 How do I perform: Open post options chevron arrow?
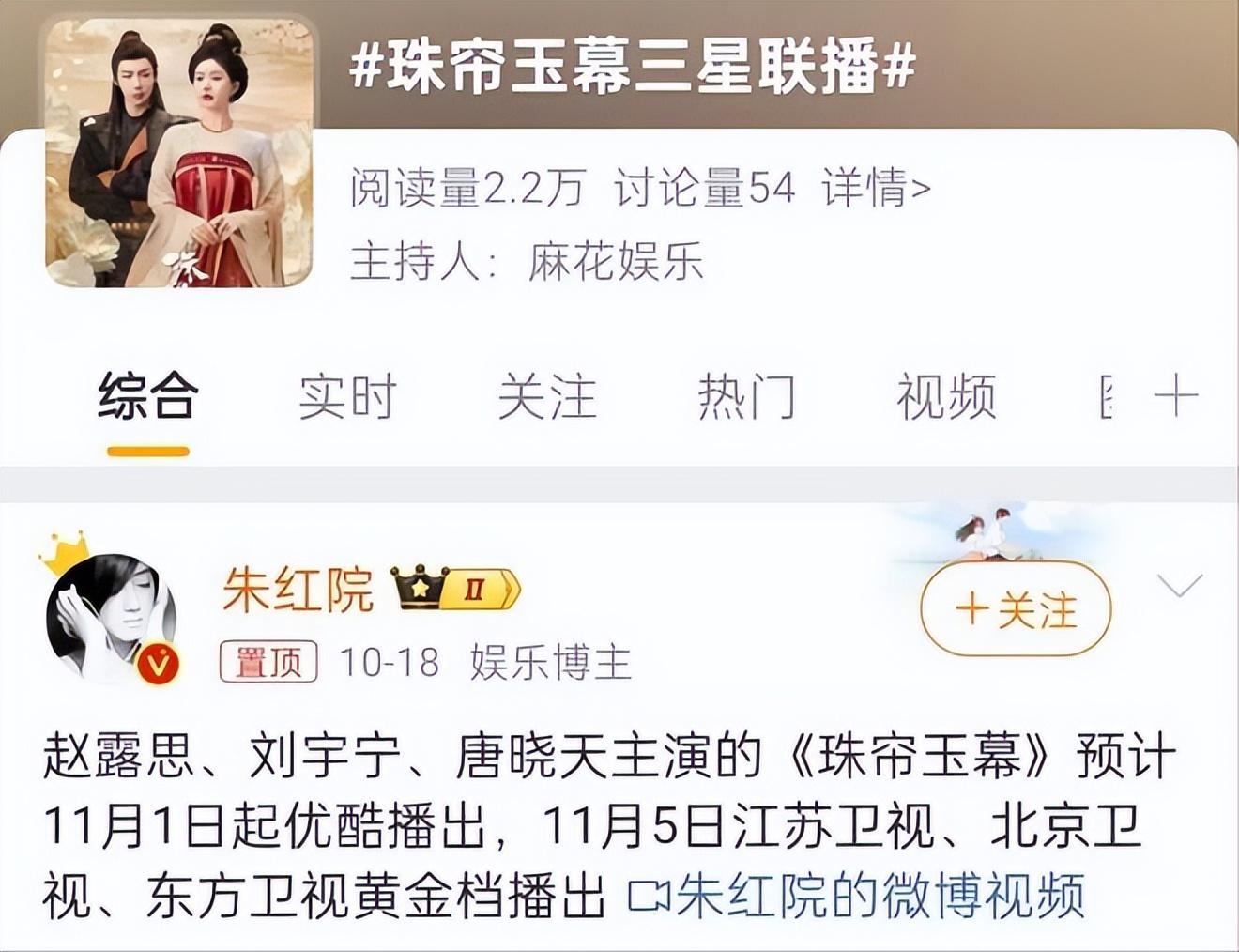click(x=1180, y=586)
